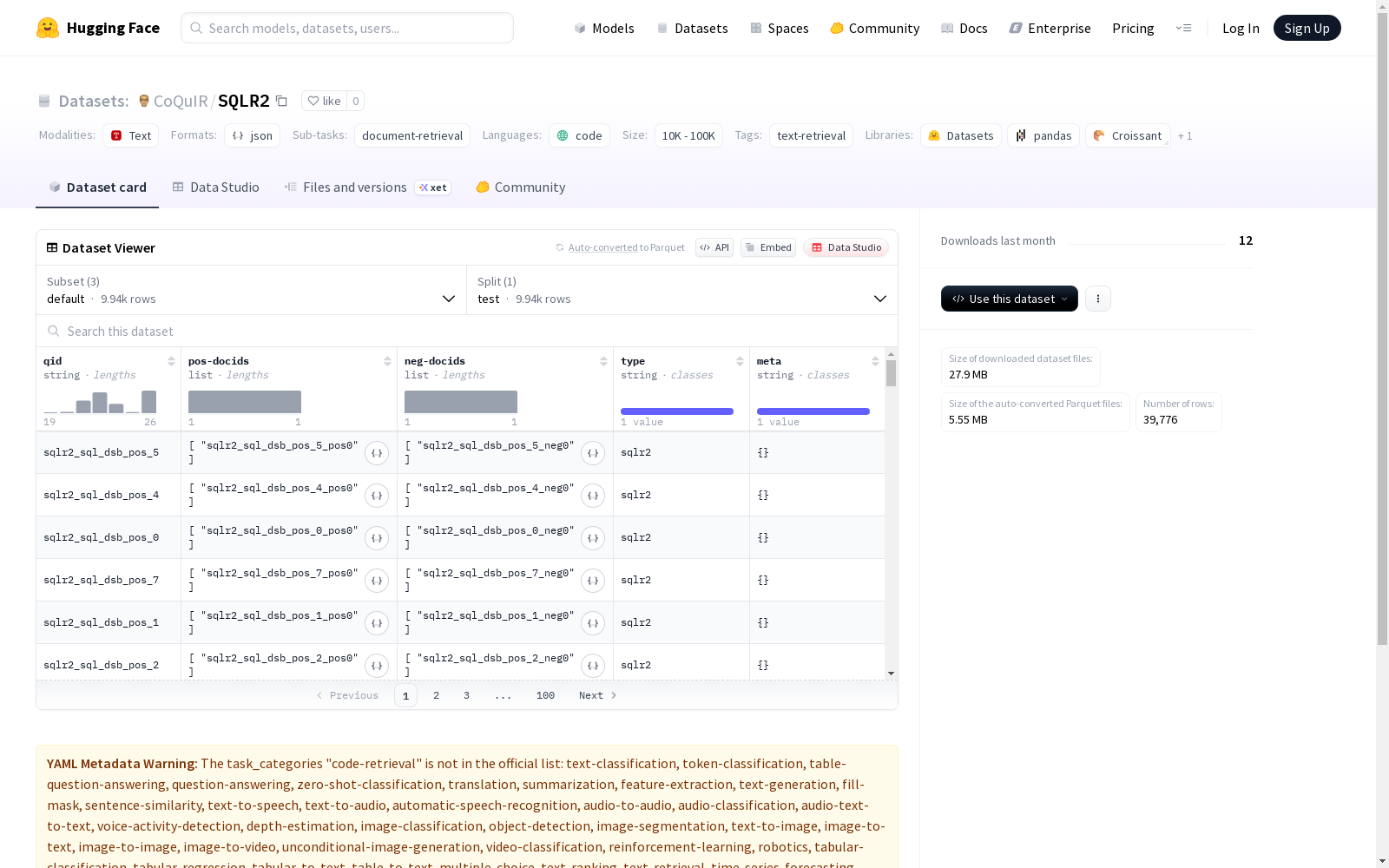This screenshot has width=1389, height=868.
Task: Sort by the type column arrows
Action: [740, 361]
